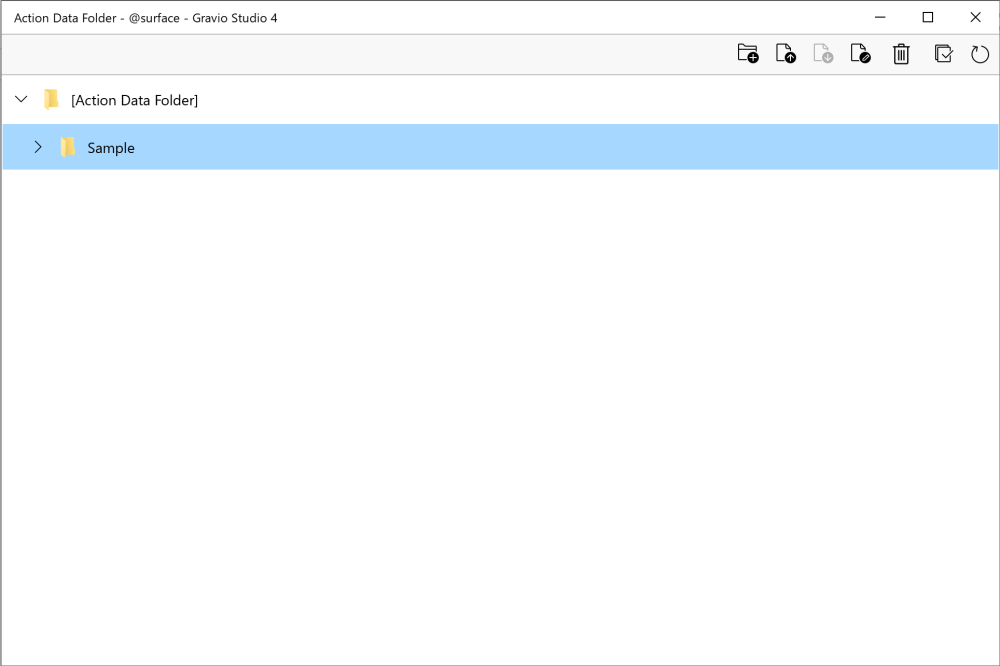Collapse the Action Data Folder tree

(x=20, y=99)
